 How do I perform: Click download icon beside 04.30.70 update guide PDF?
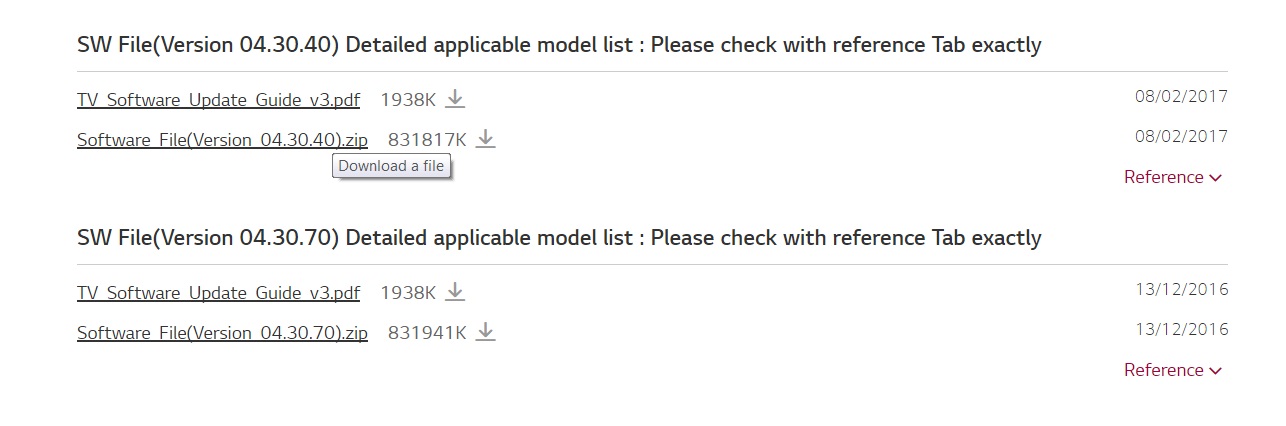point(455,292)
